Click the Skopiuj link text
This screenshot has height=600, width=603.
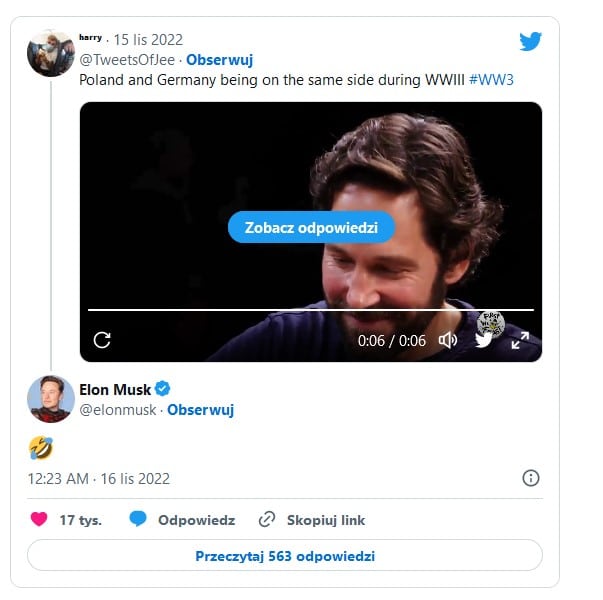point(326,520)
